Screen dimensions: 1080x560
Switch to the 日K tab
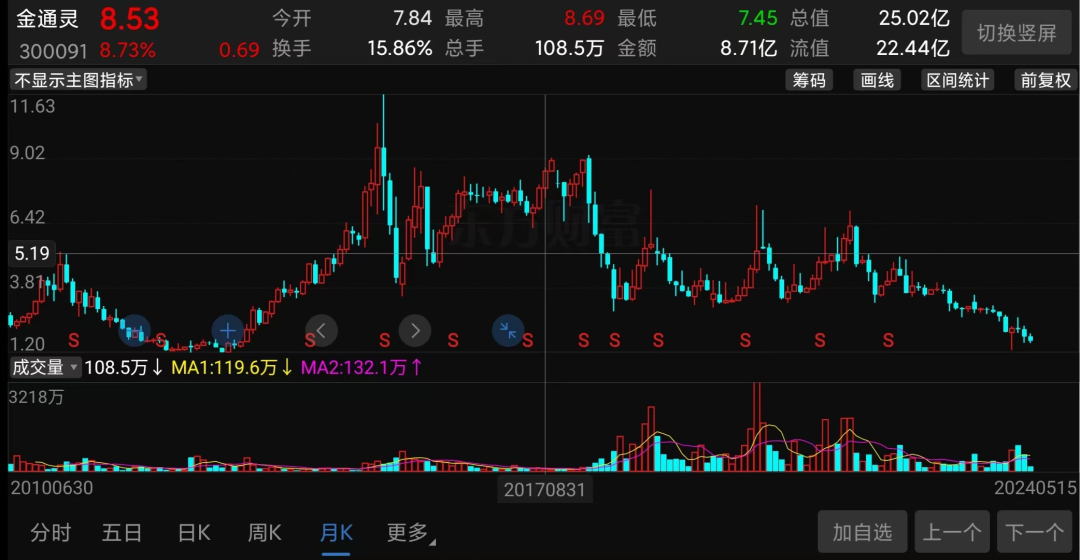[x=194, y=532]
